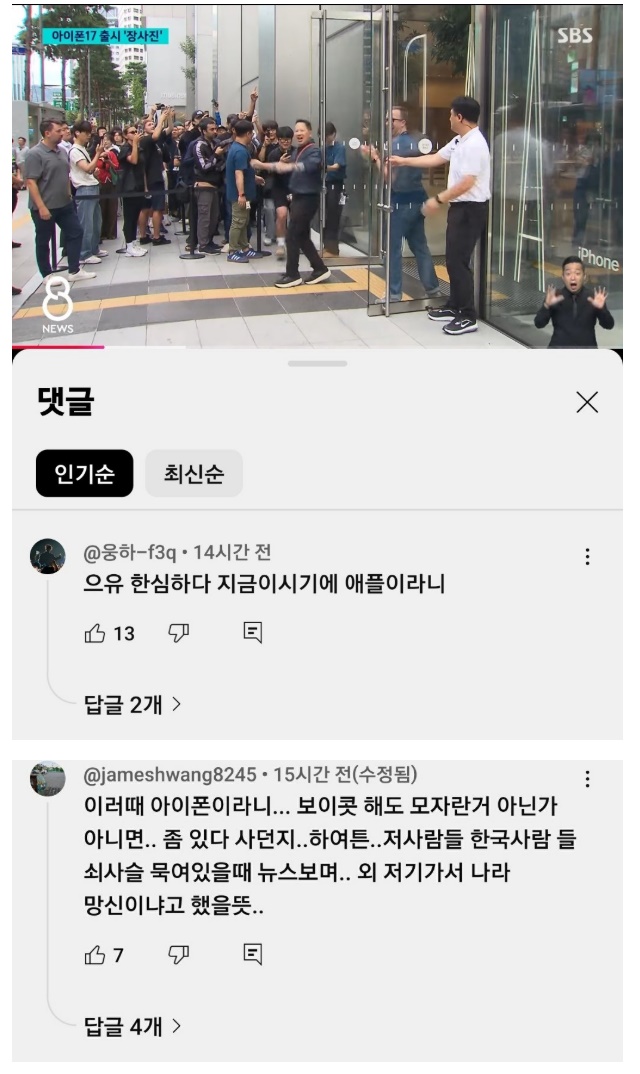Close the 댓글 comments panel
The height and width of the screenshot is (1074, 640).
(587, 402)
